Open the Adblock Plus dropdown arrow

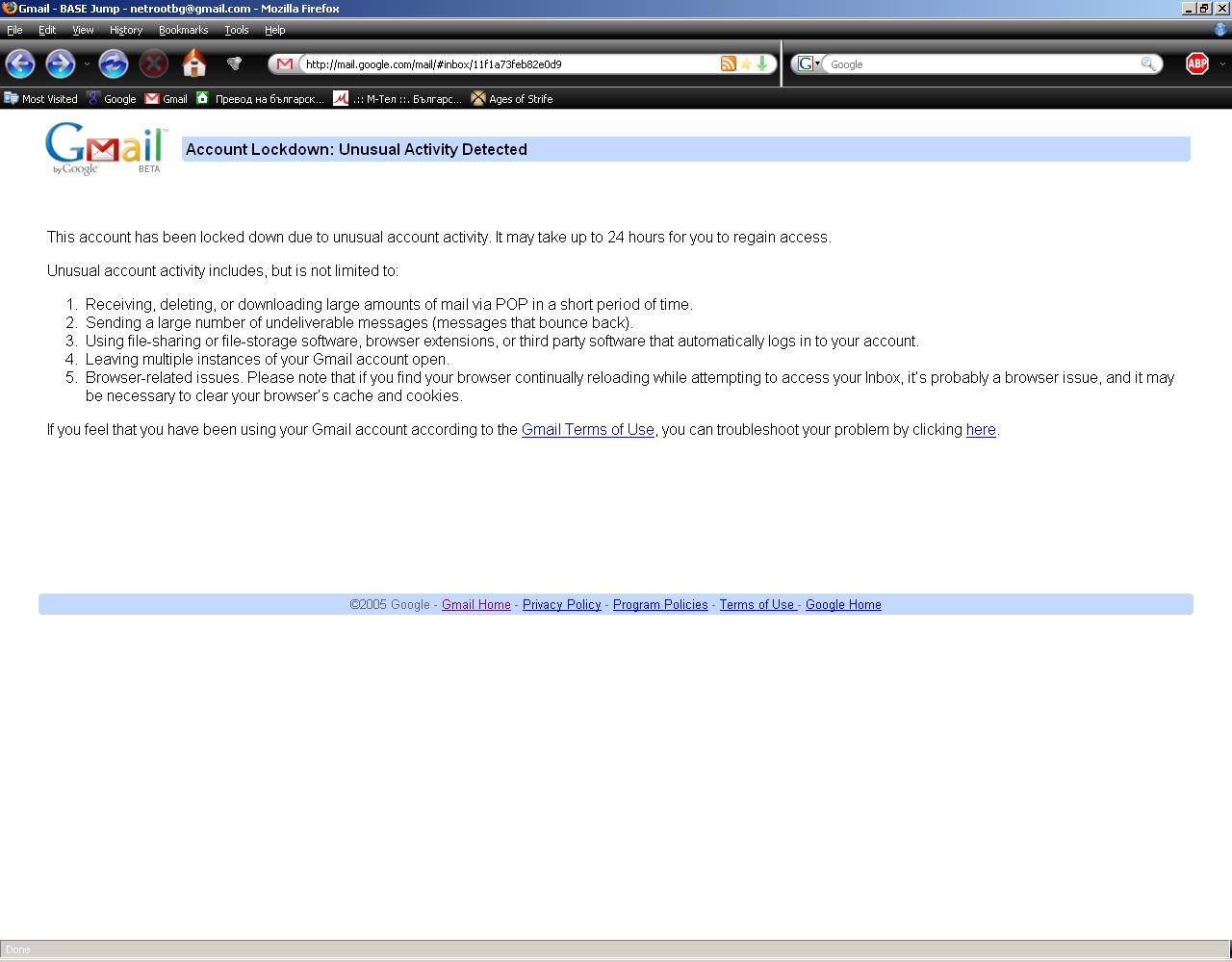click(x=1222, y=64)
